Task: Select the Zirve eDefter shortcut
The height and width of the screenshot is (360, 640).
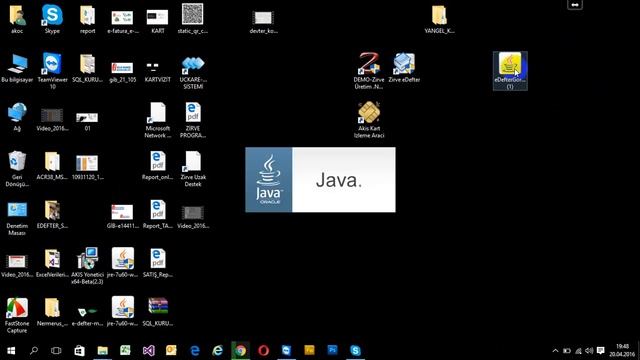Action: pyautogui.click(x=404, y=68)
